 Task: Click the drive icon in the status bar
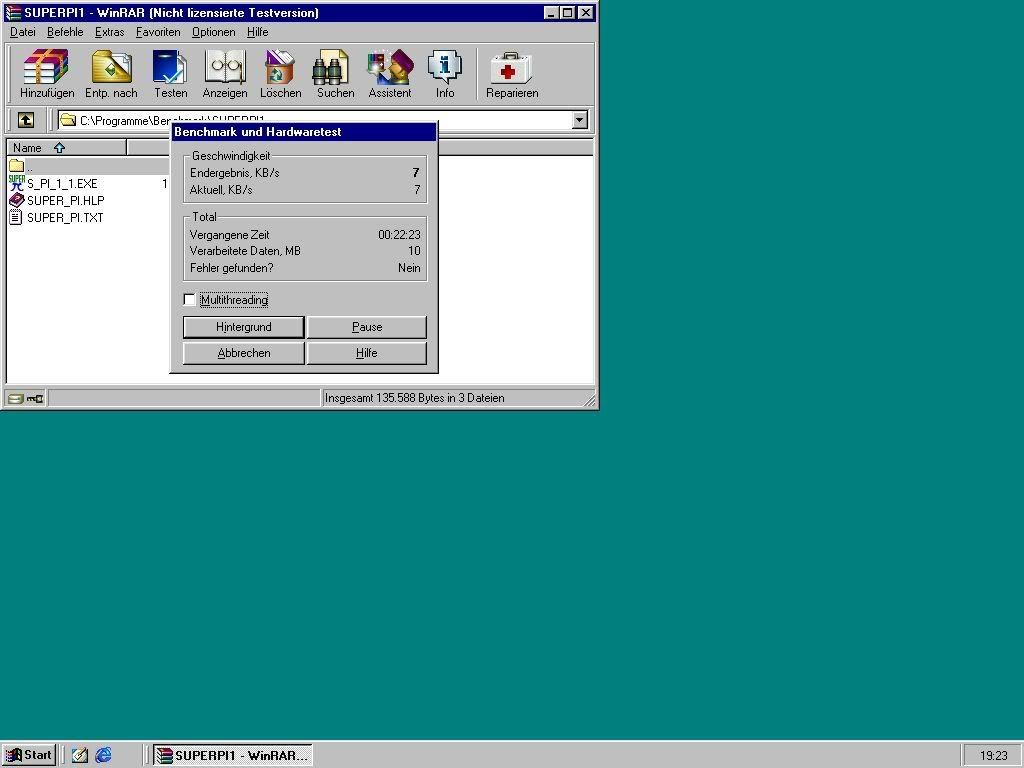(15, 398)
